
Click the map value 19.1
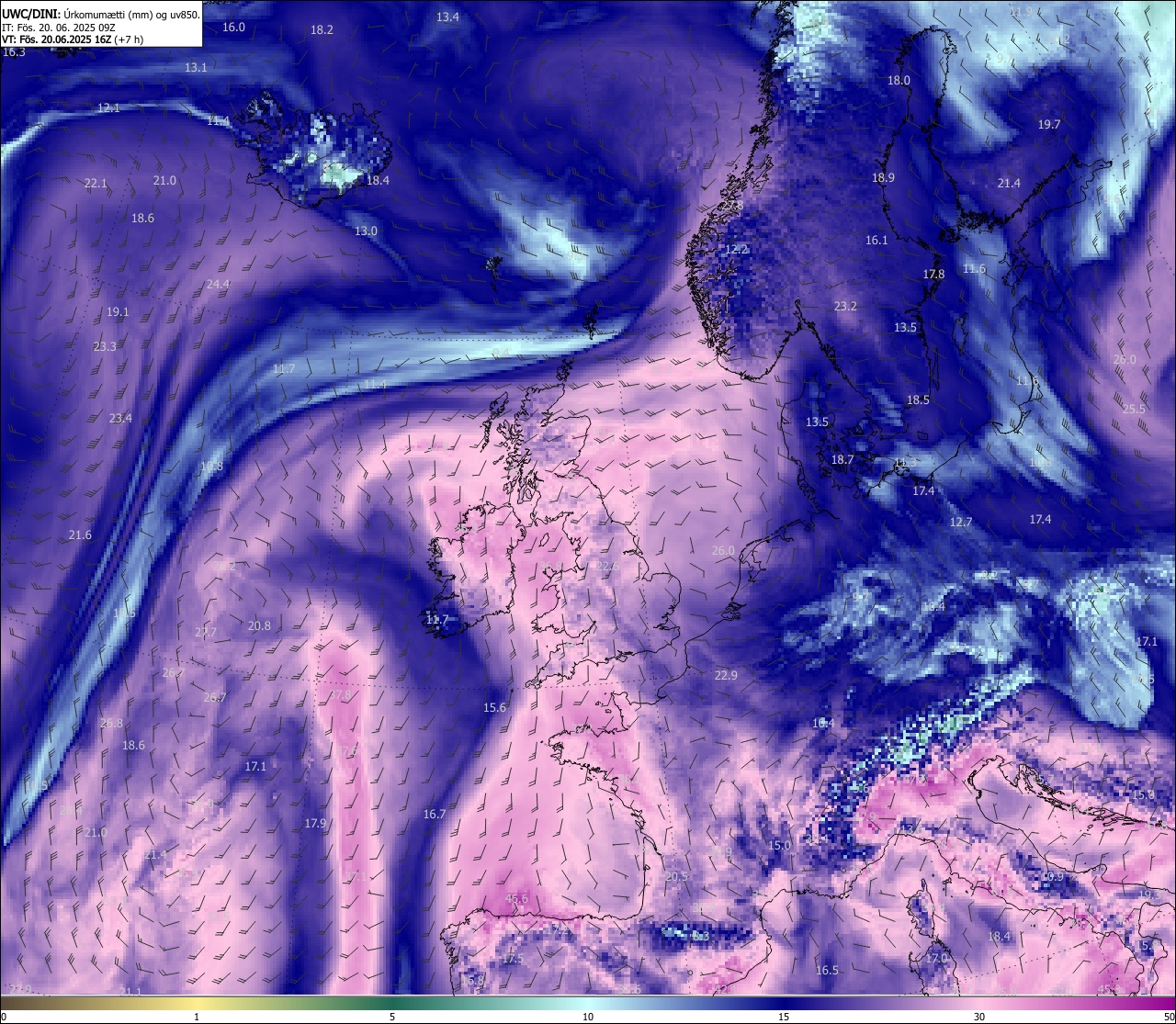pyautogui.click(x=118, y=312)
